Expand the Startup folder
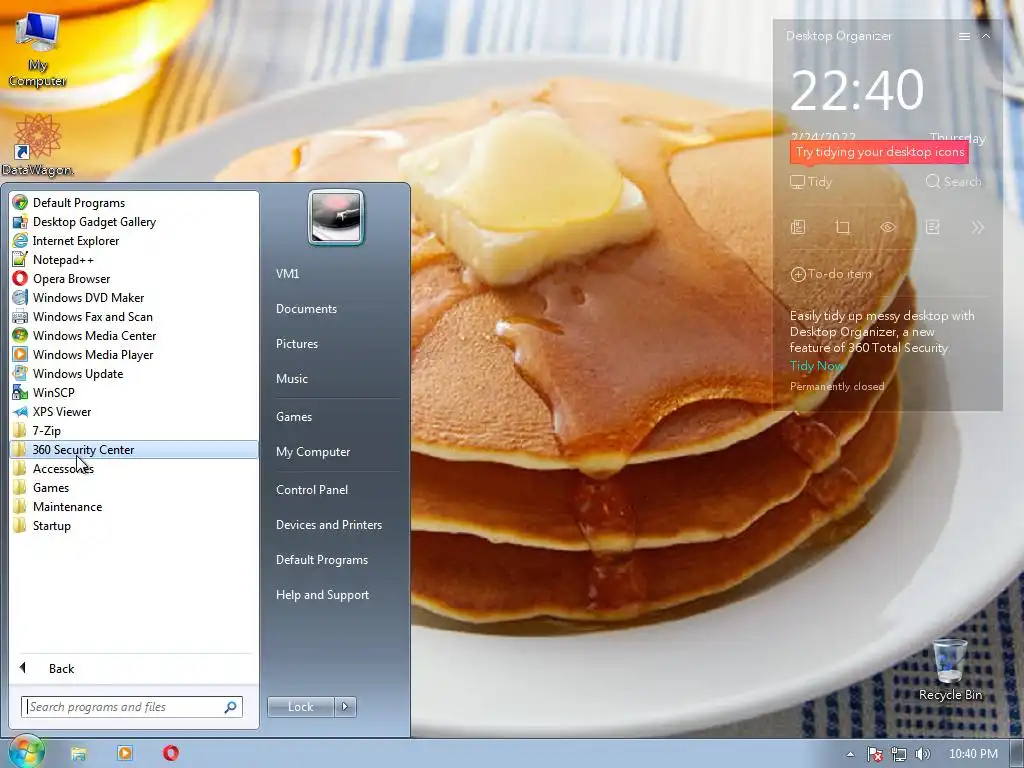This screenshot has height=768, width=1024. click(x=134, y=525)
